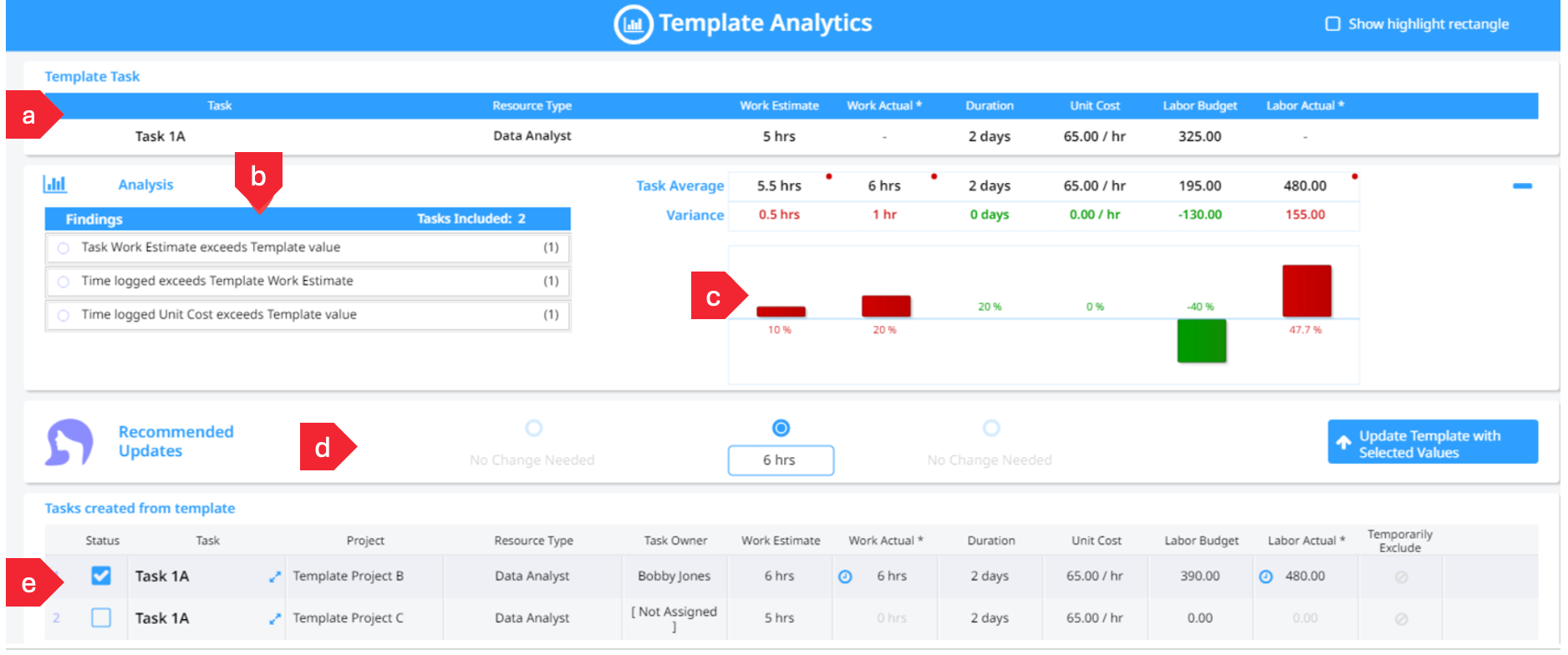Temporarily exclude the Template Project B task
This screenshot has height=655, width=1568.
click(x=1402, y=576)
